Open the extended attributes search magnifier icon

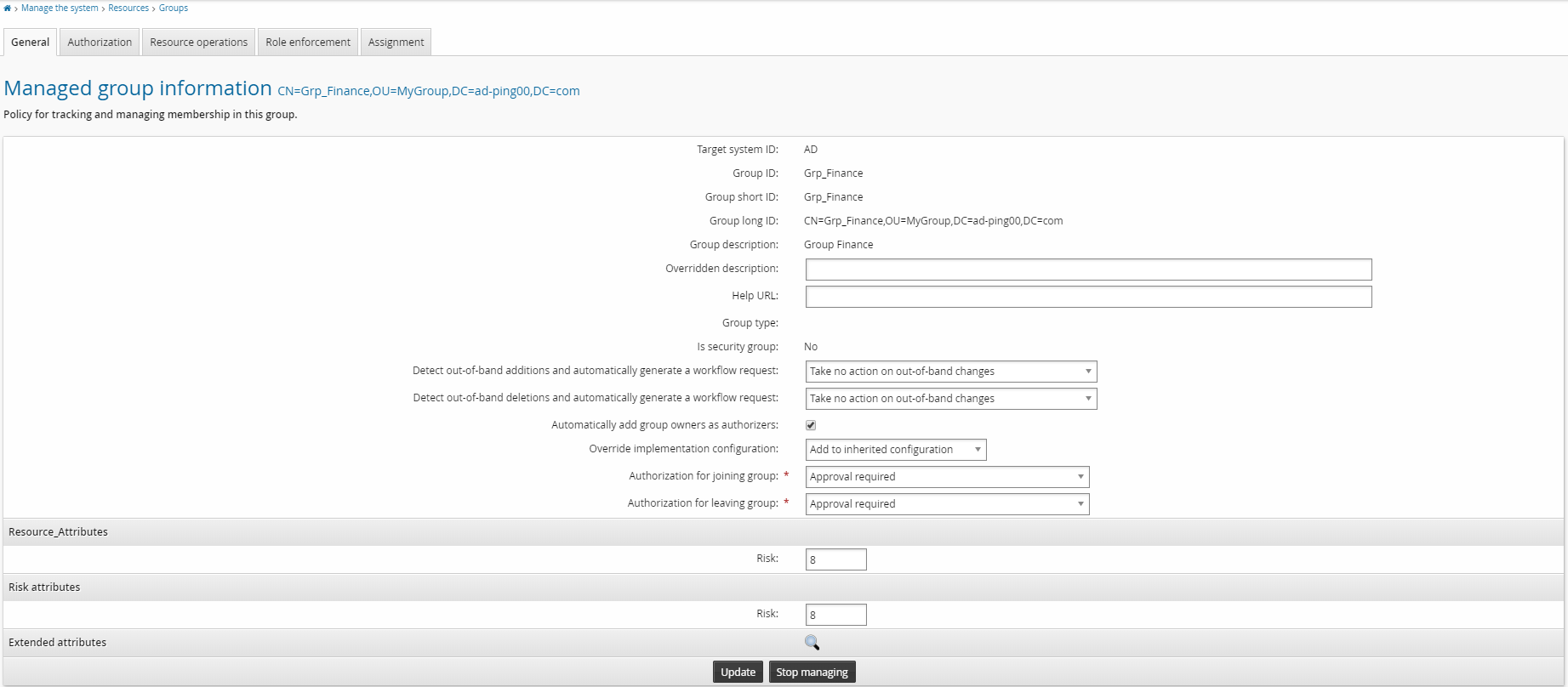[812, 643]
